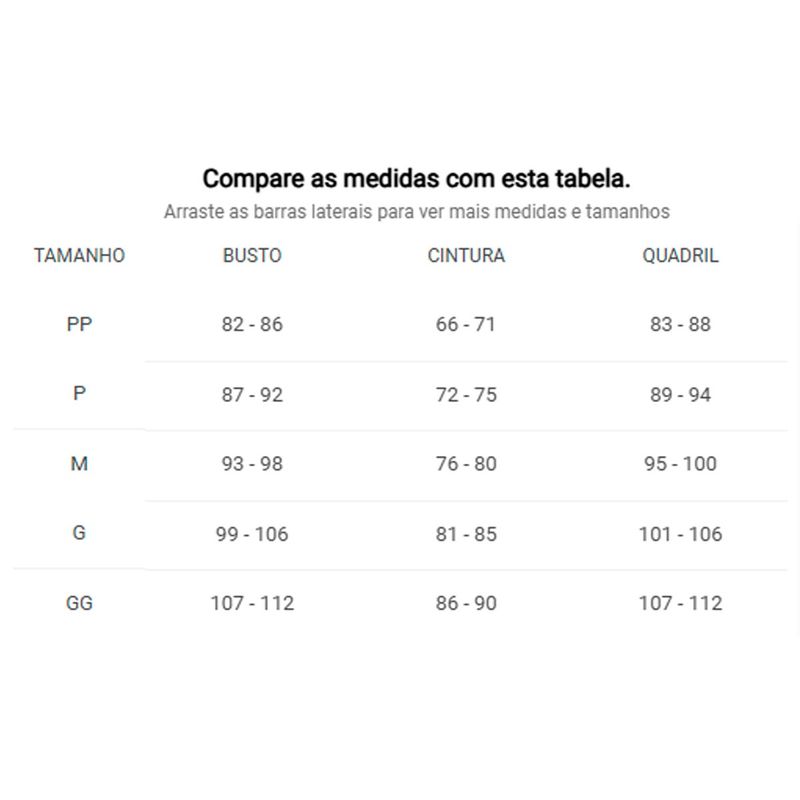Select the G size row label
The image size is (800, 800).
(x=79, y=533)
